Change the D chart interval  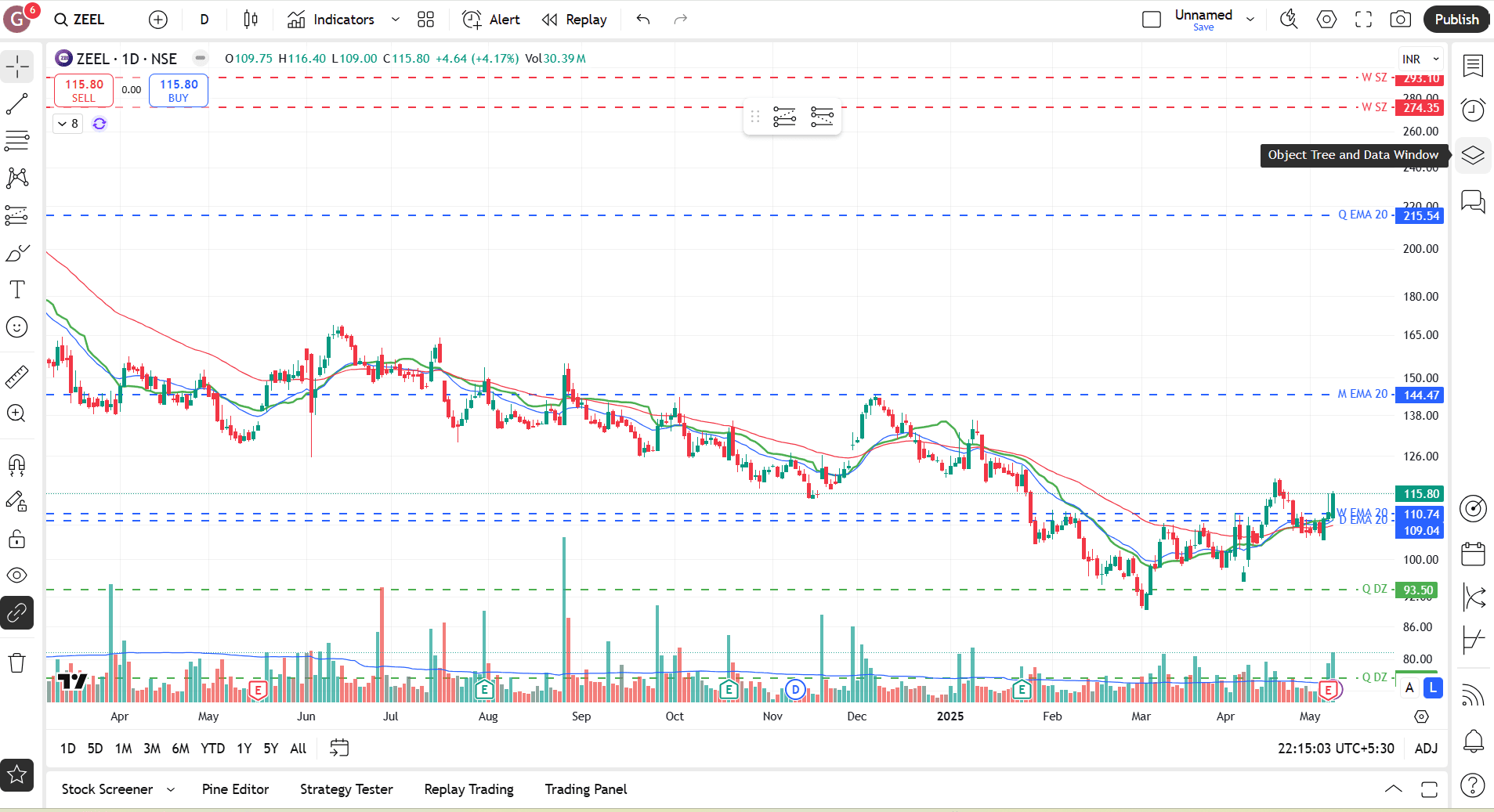[204, 20]
